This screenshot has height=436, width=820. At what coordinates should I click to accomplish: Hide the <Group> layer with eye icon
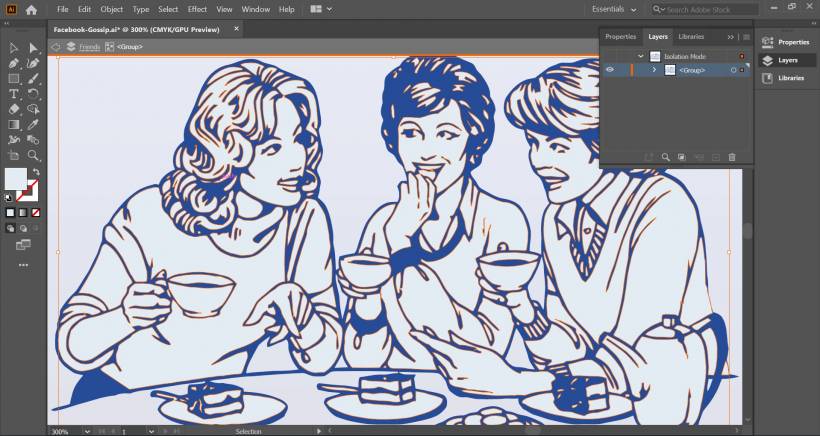point(610,70)
